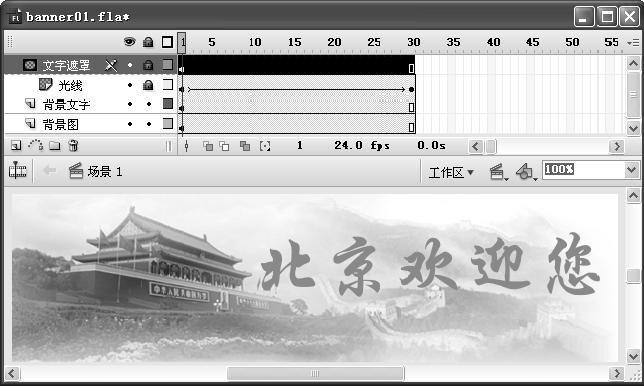Viewport: 644px width, 386px height.
Task: Click the stage vertical scrollbar up arrow
Action: coord(633,195)
